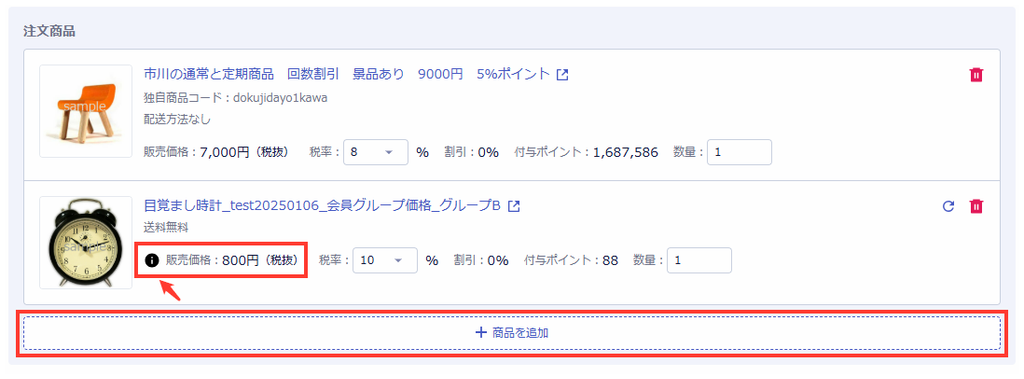Open external link icon beside グループB title
Image resolution: width=1024 pixels, height=379 pixels.
tap(514, 206)
